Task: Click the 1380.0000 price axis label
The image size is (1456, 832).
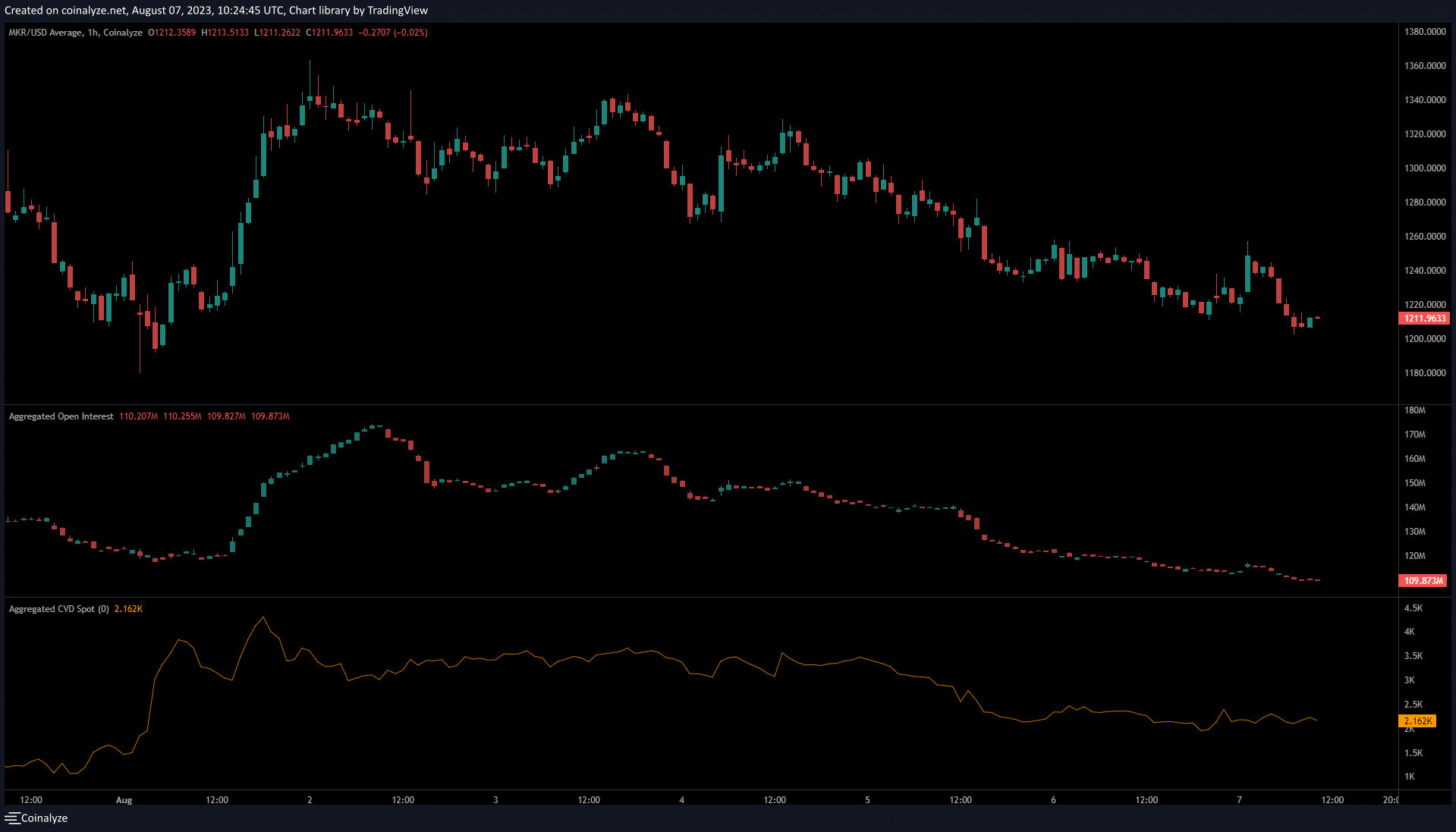Action: [x=1424, y=32]
